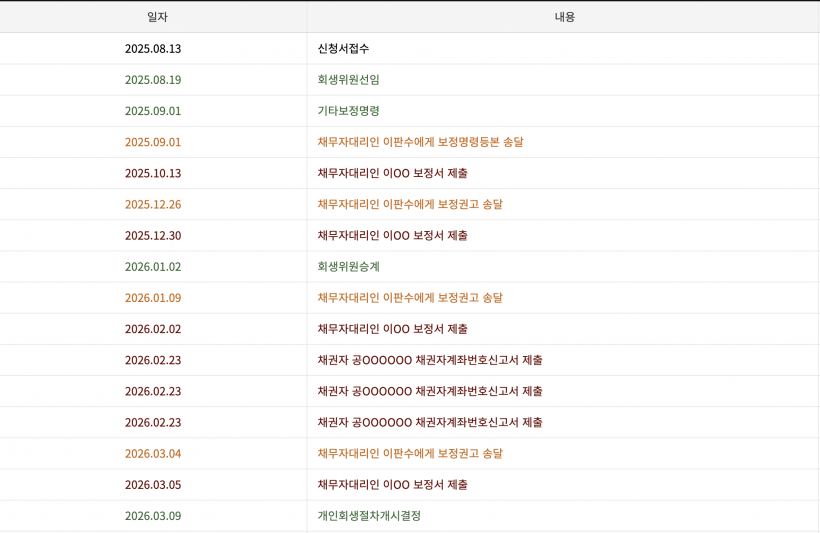Open 채무자대리인 이판수에게 보정명령등본 송달 entry
The image size is (820, 533).
point(420,142)
